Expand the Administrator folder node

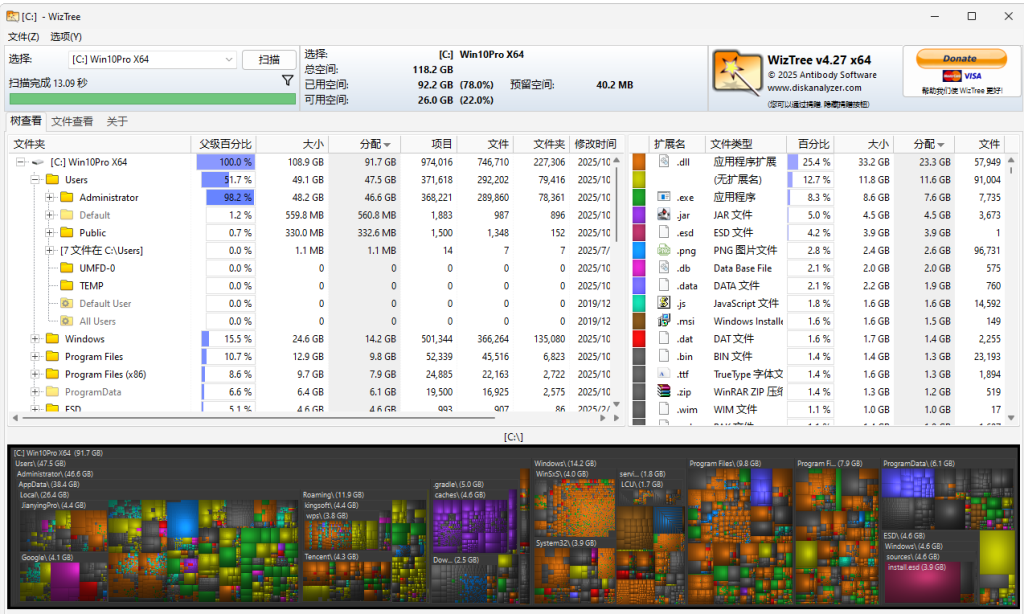tap(50, 198)
